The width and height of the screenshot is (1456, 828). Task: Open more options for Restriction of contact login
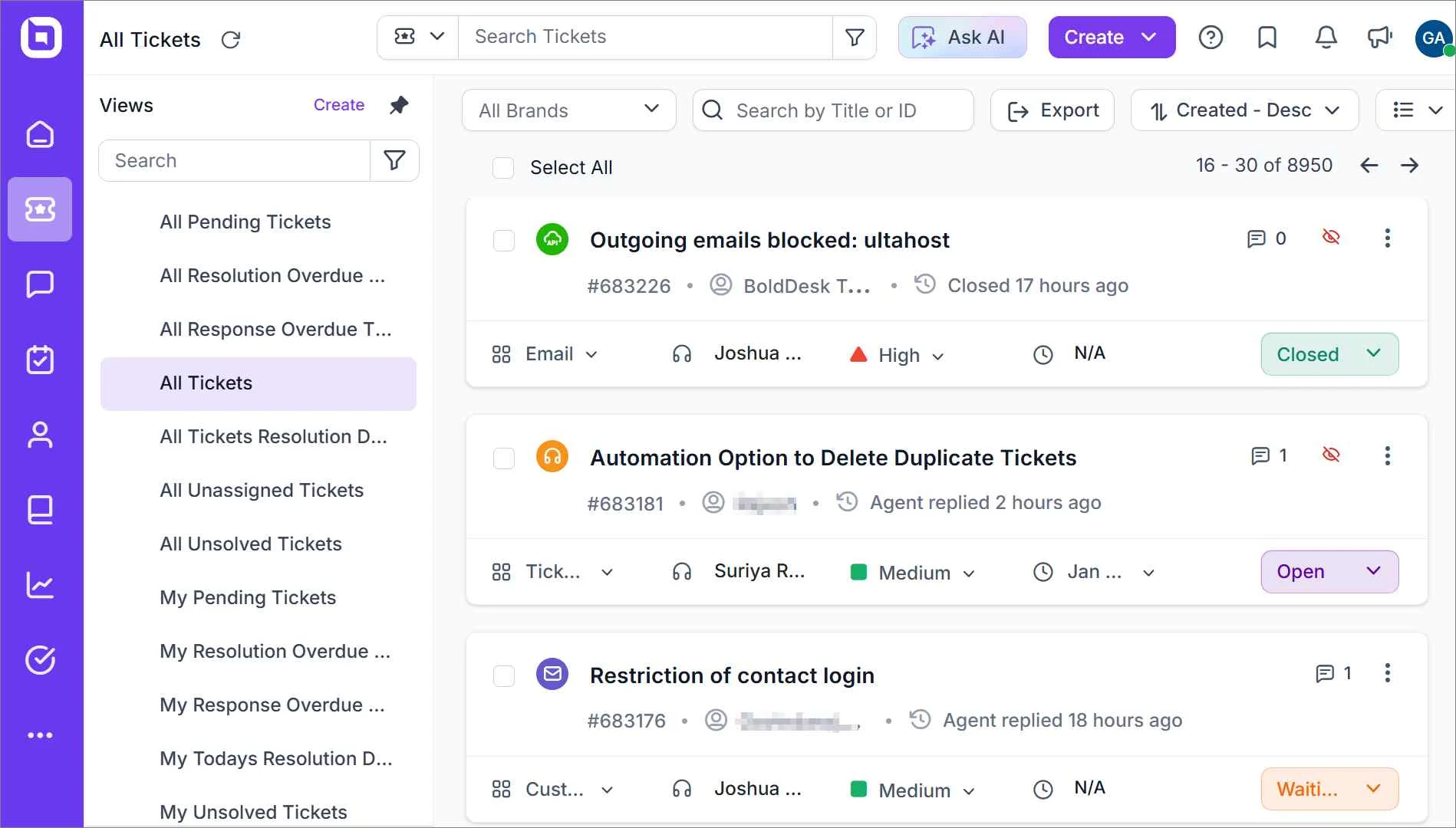(x=1387, y=673)
